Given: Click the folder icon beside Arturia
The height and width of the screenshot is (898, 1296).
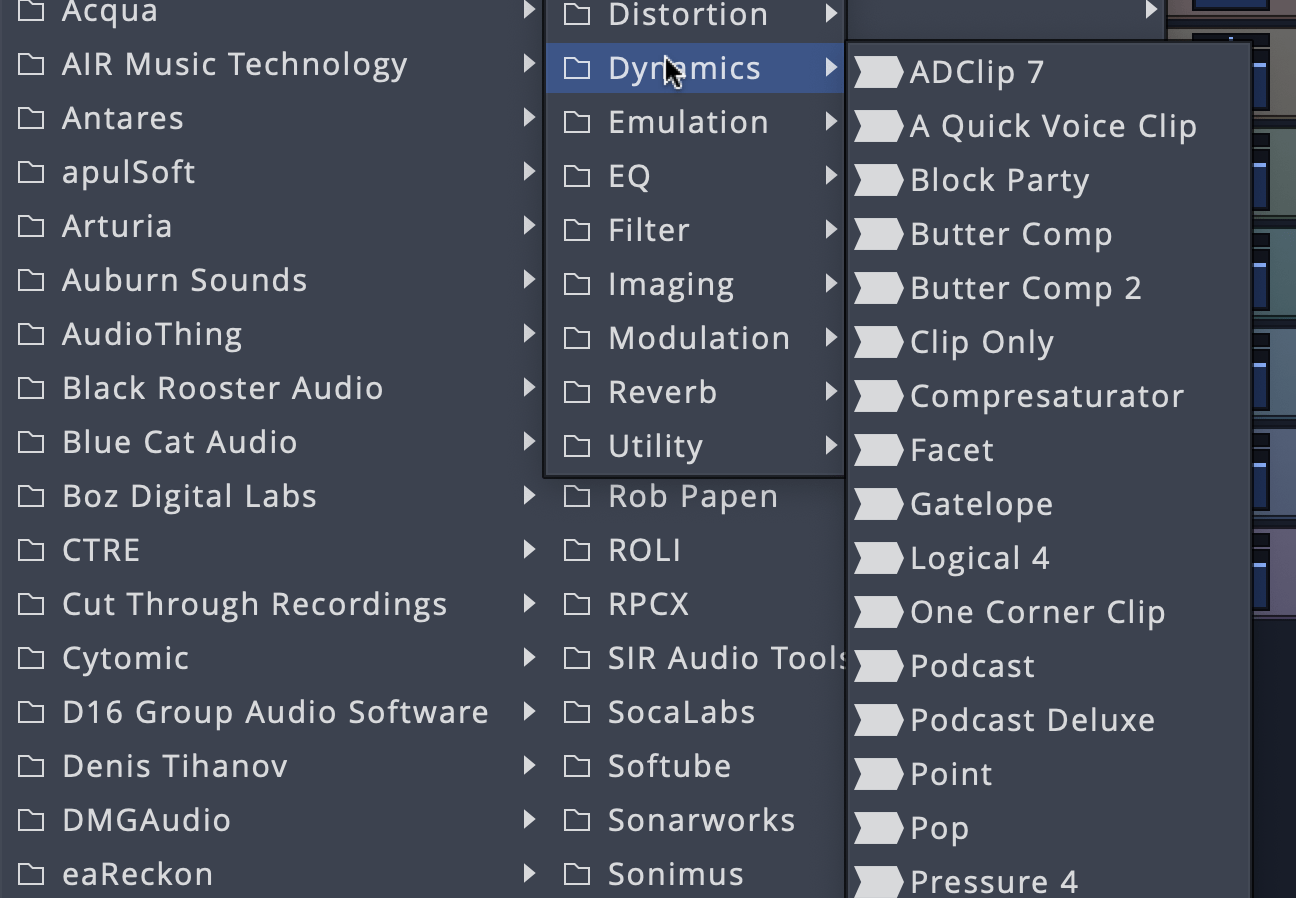Looking at the screenshot, I should click(x=30, y=226).
